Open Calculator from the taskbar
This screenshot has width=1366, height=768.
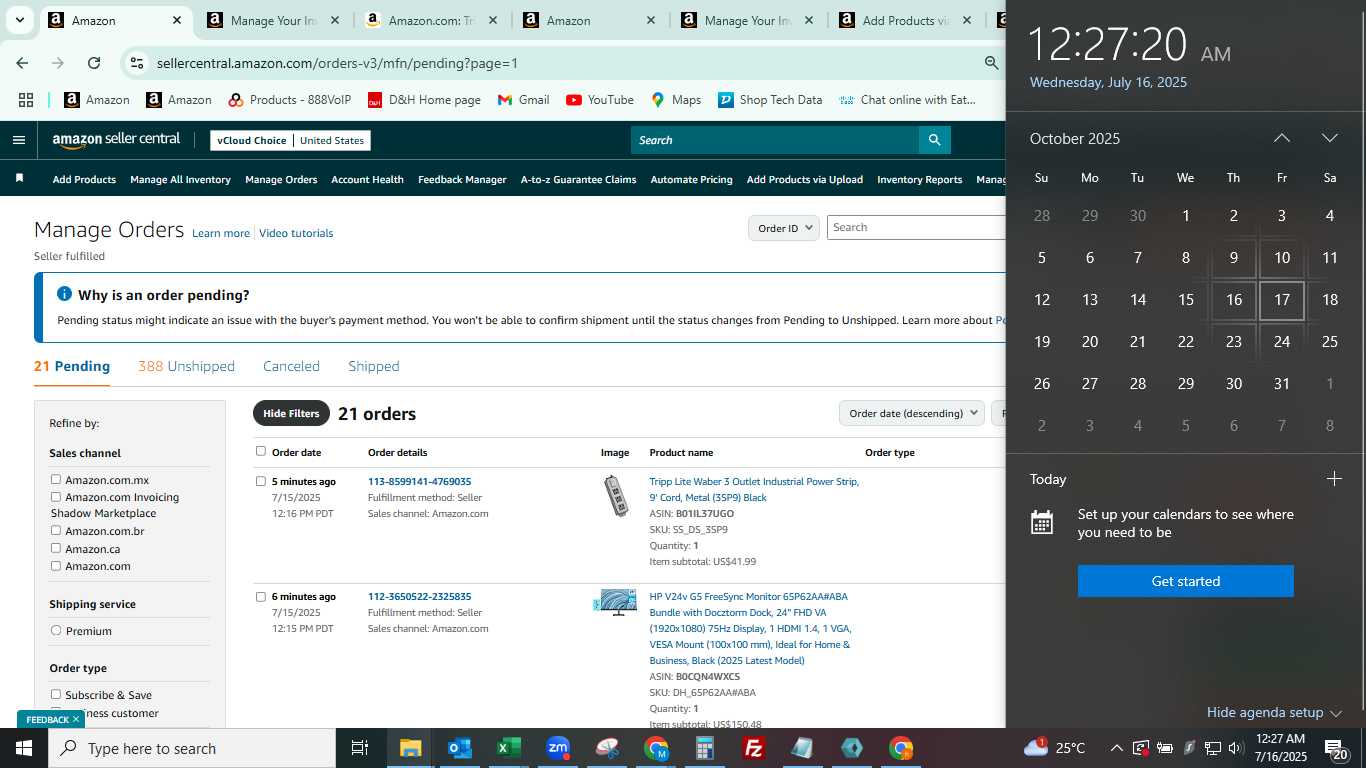point(705,748)
